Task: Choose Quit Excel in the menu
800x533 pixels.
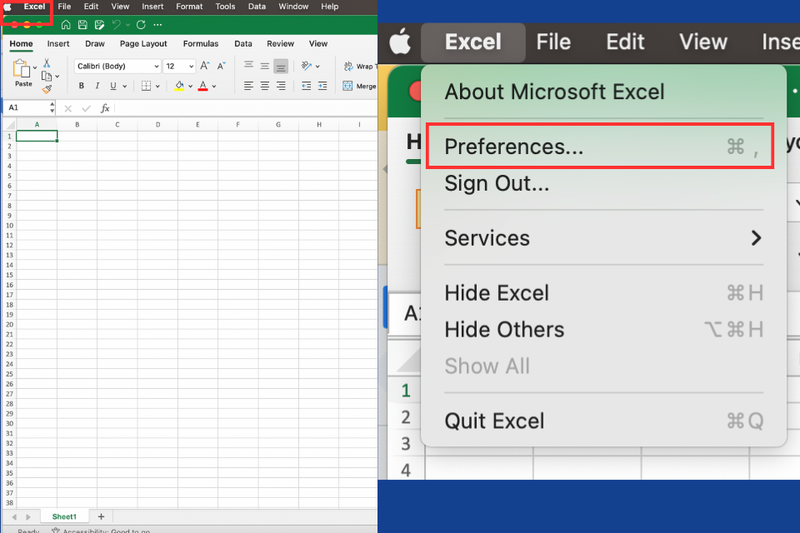Action: [604, 421]
